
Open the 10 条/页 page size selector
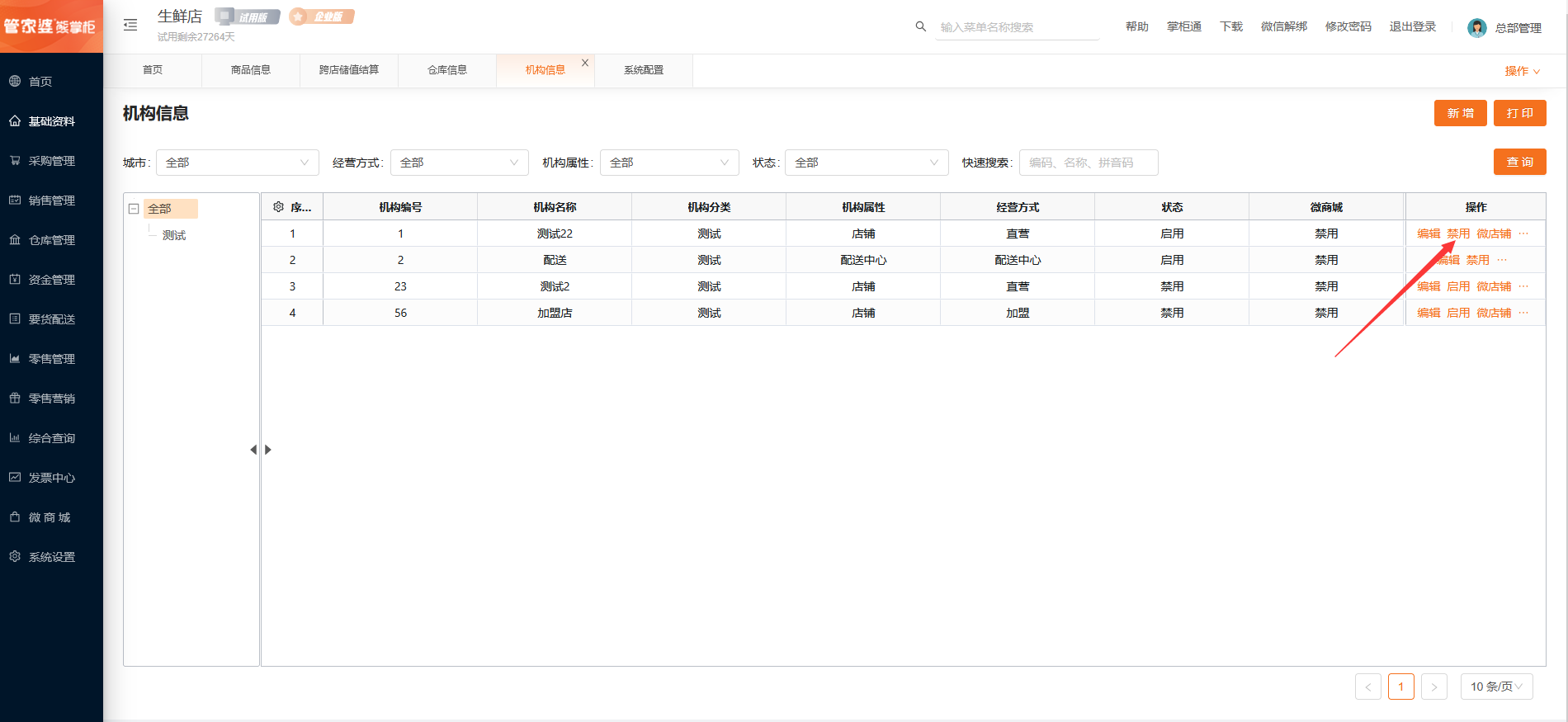(1496, 687)
